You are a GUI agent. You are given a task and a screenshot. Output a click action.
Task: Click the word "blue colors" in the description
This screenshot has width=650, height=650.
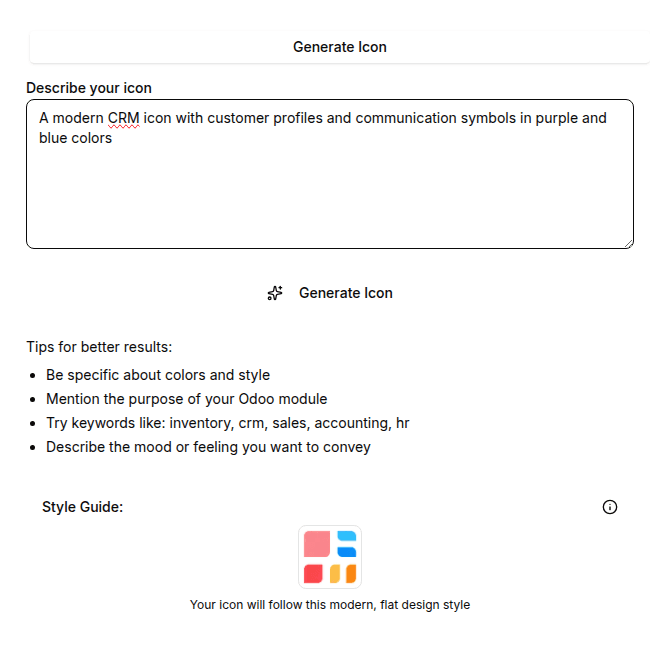coord(75,138)
